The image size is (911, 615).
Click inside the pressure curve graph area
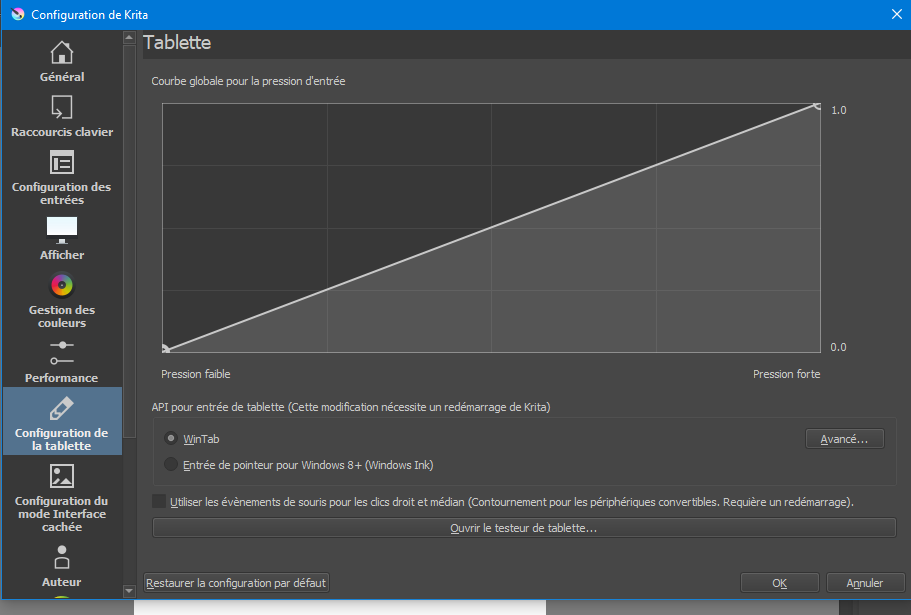tap(492, 228)
